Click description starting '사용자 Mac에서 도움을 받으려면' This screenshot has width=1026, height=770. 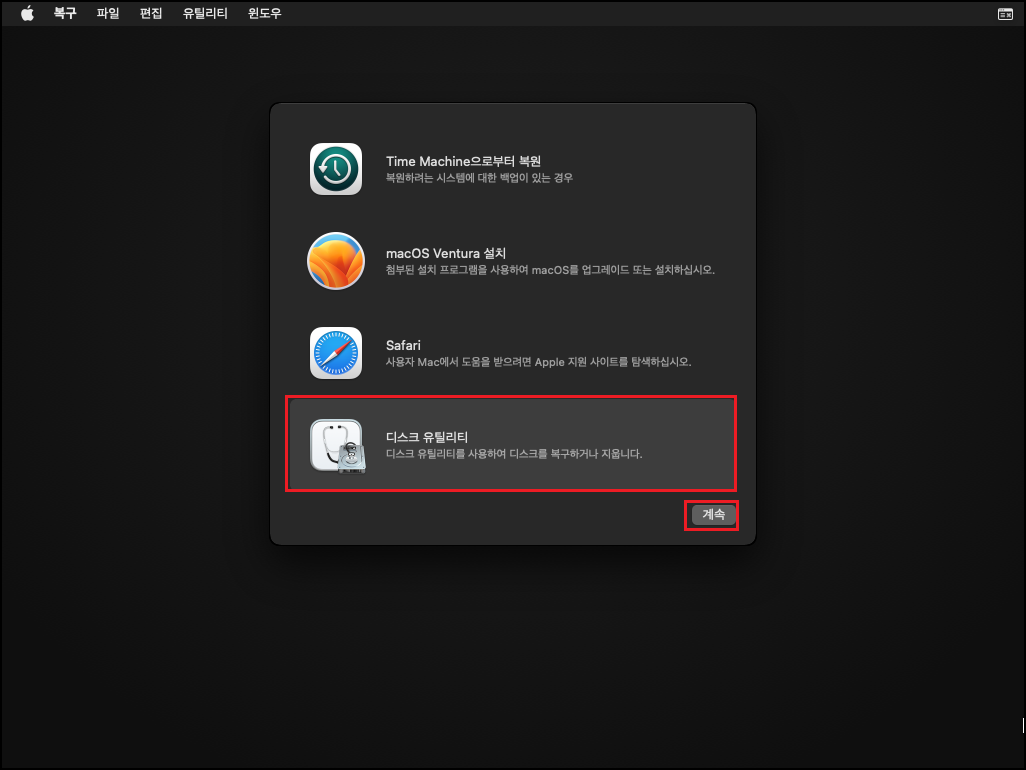(x=539, y=362)
